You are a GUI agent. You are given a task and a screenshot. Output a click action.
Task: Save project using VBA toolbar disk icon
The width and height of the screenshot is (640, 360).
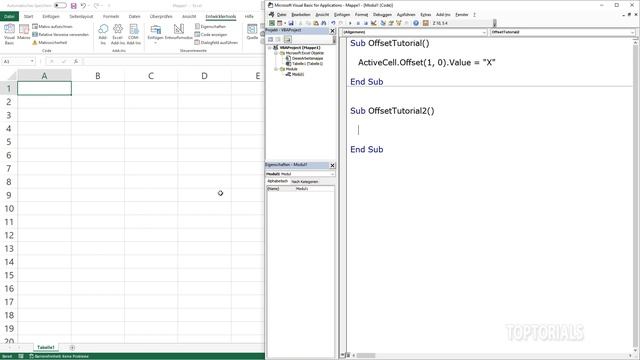[x=291, y=23]
